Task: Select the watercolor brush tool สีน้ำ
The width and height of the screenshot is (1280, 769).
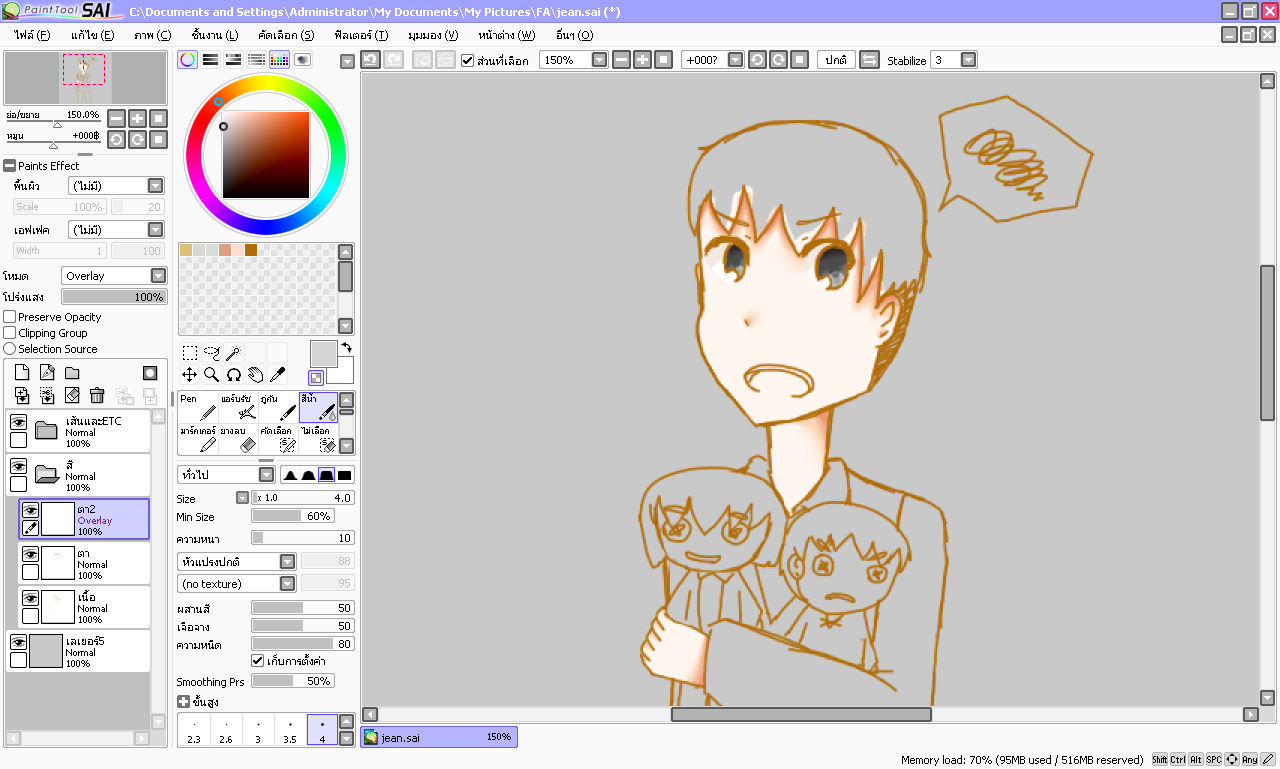Action: point(318,407)
